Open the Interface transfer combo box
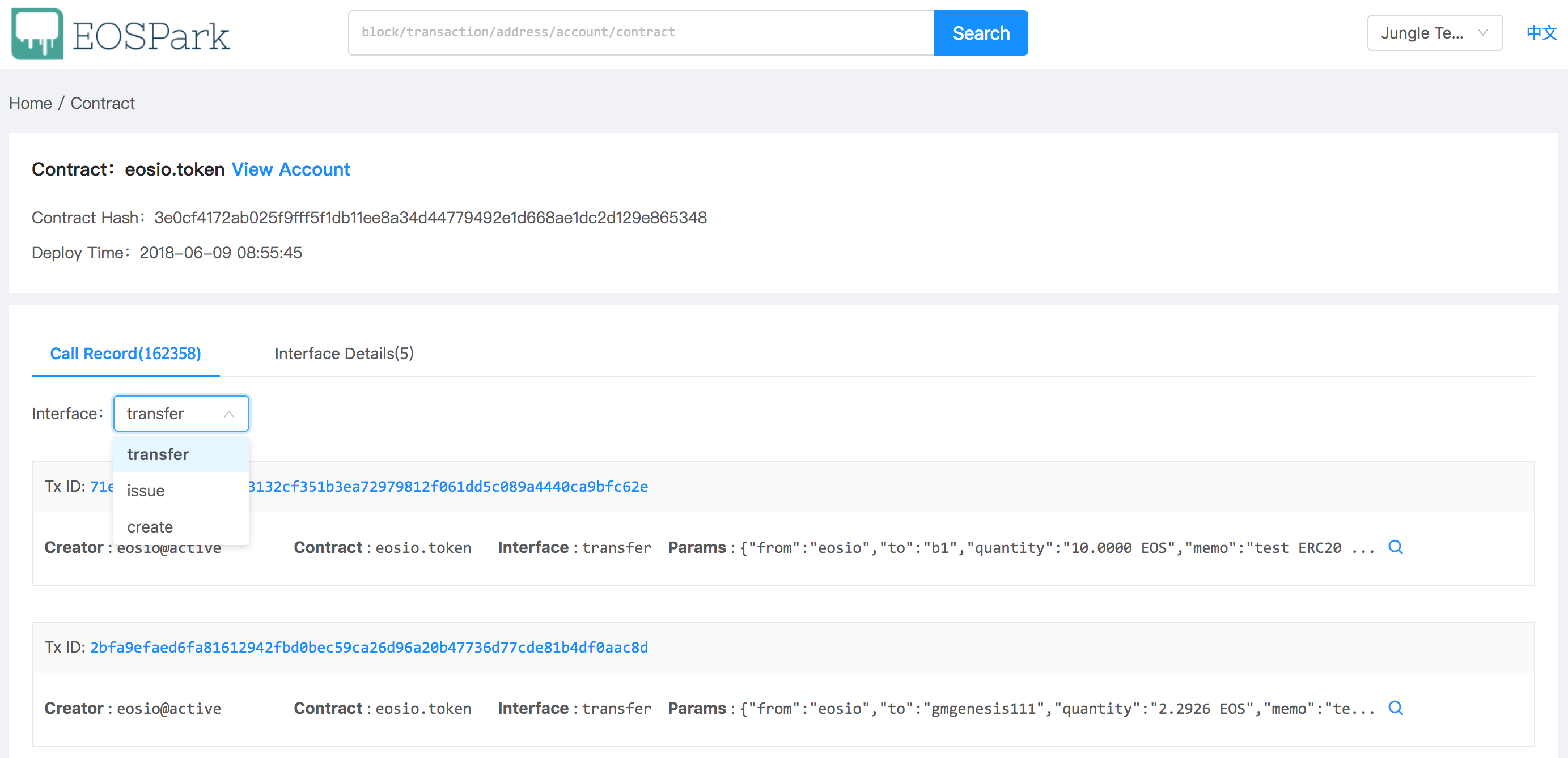 coord(181,414)
